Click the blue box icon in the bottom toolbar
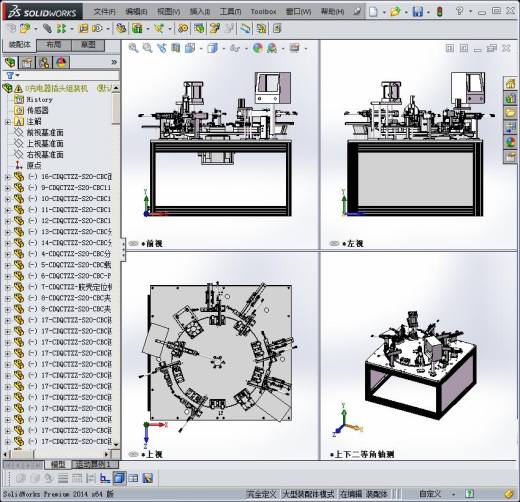The height and width of the screenshot is (502, 520). [x=119, y=478]
